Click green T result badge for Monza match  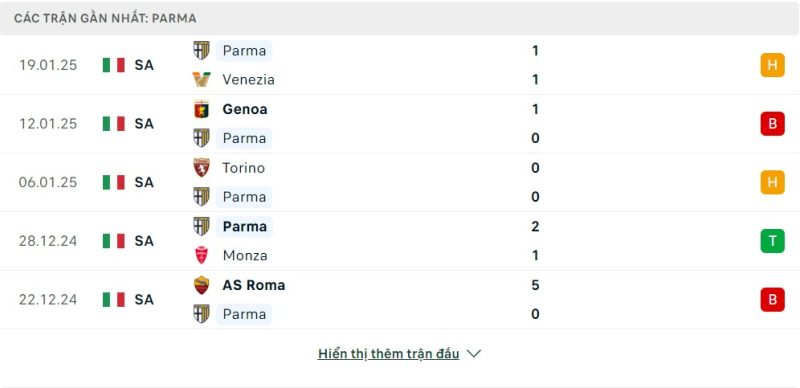click(x=772, y=241)
